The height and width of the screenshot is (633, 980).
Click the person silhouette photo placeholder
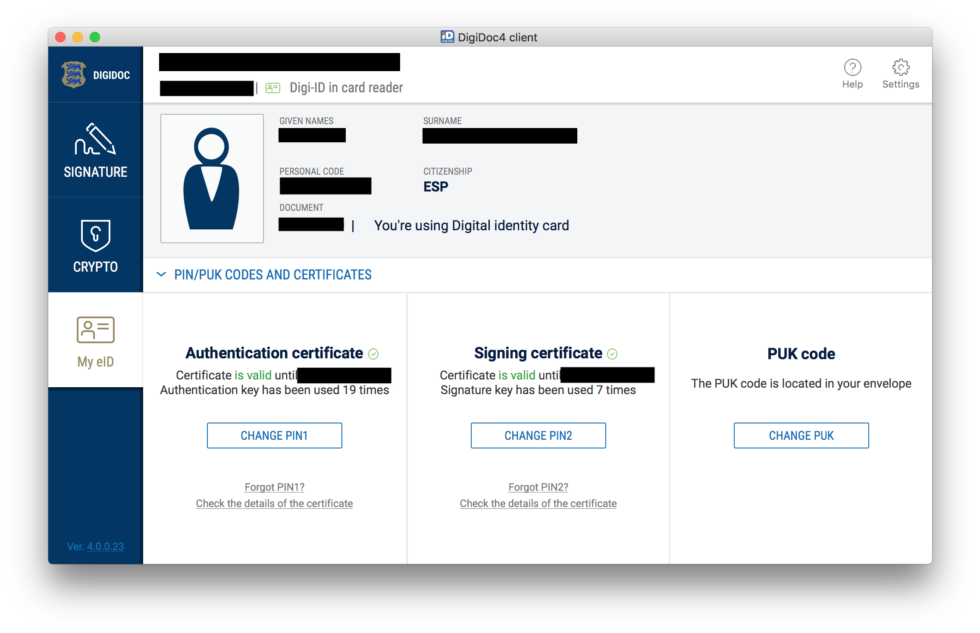pos(212,178)
